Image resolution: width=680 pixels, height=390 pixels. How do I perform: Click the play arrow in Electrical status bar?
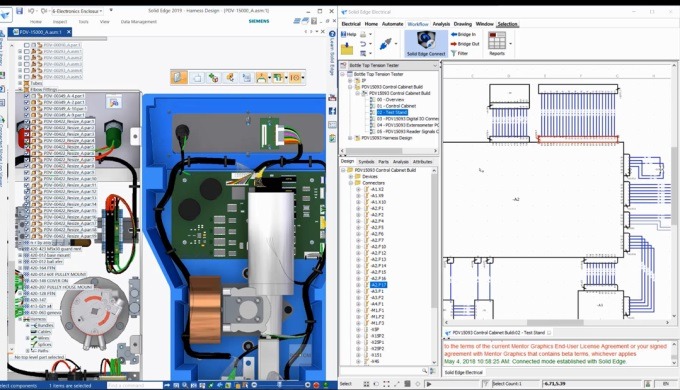pyautogui.click(x=429, y=384)
